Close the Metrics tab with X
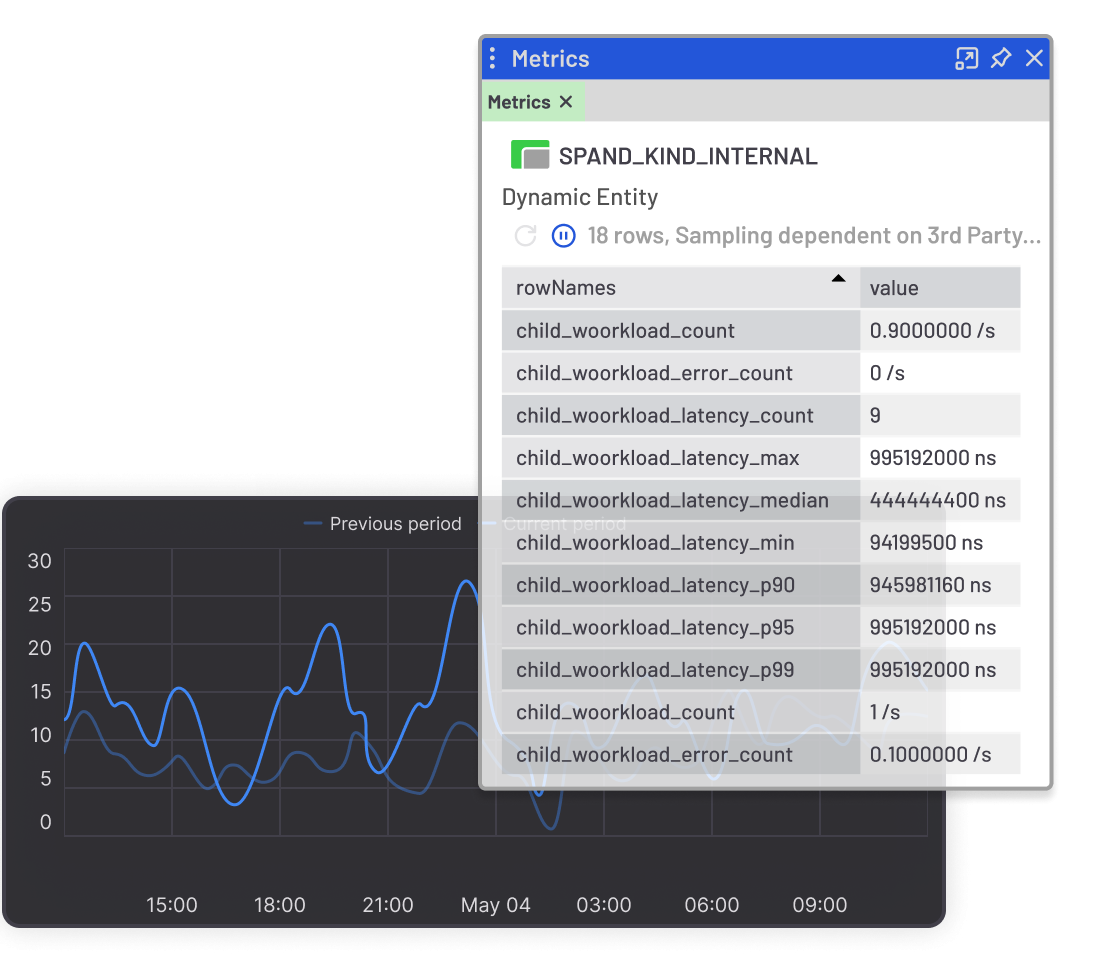 pos(566,102)
